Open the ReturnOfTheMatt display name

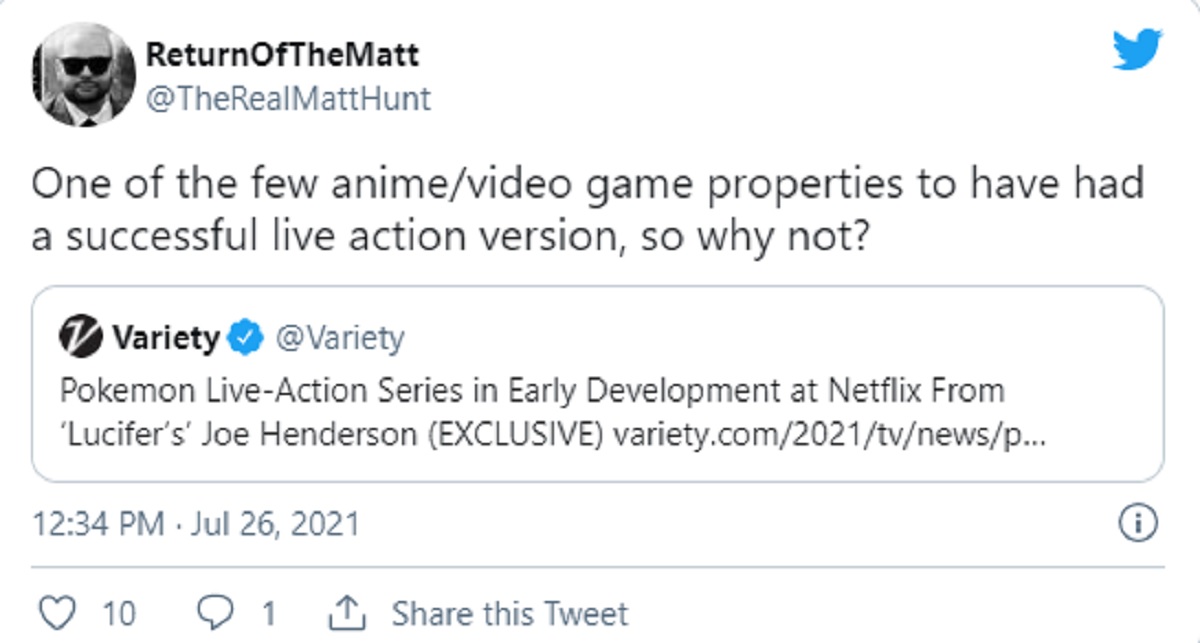pyautogui.click(x=282, y=54)
